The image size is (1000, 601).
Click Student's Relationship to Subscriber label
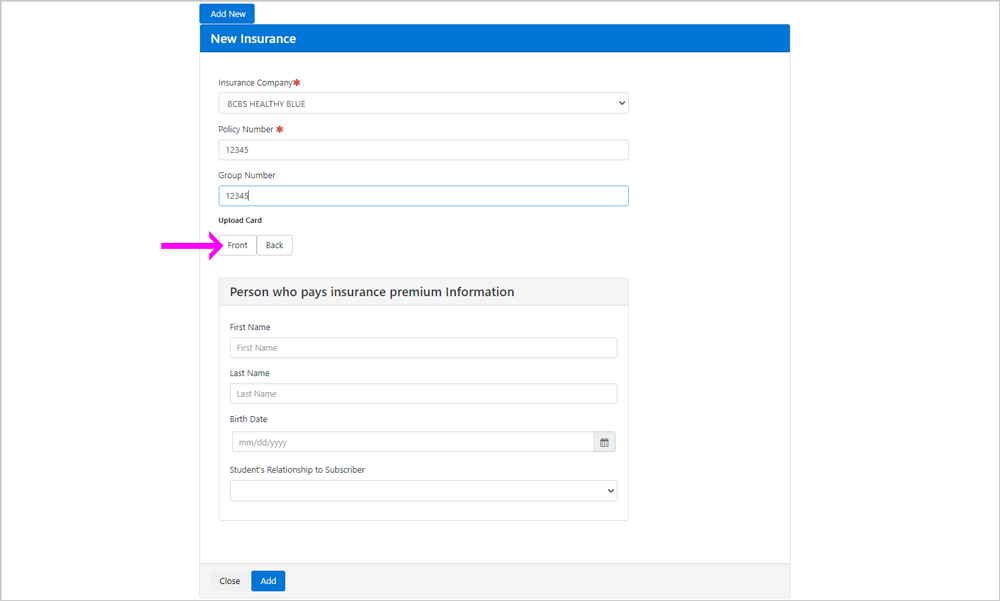tap(297, 470)
